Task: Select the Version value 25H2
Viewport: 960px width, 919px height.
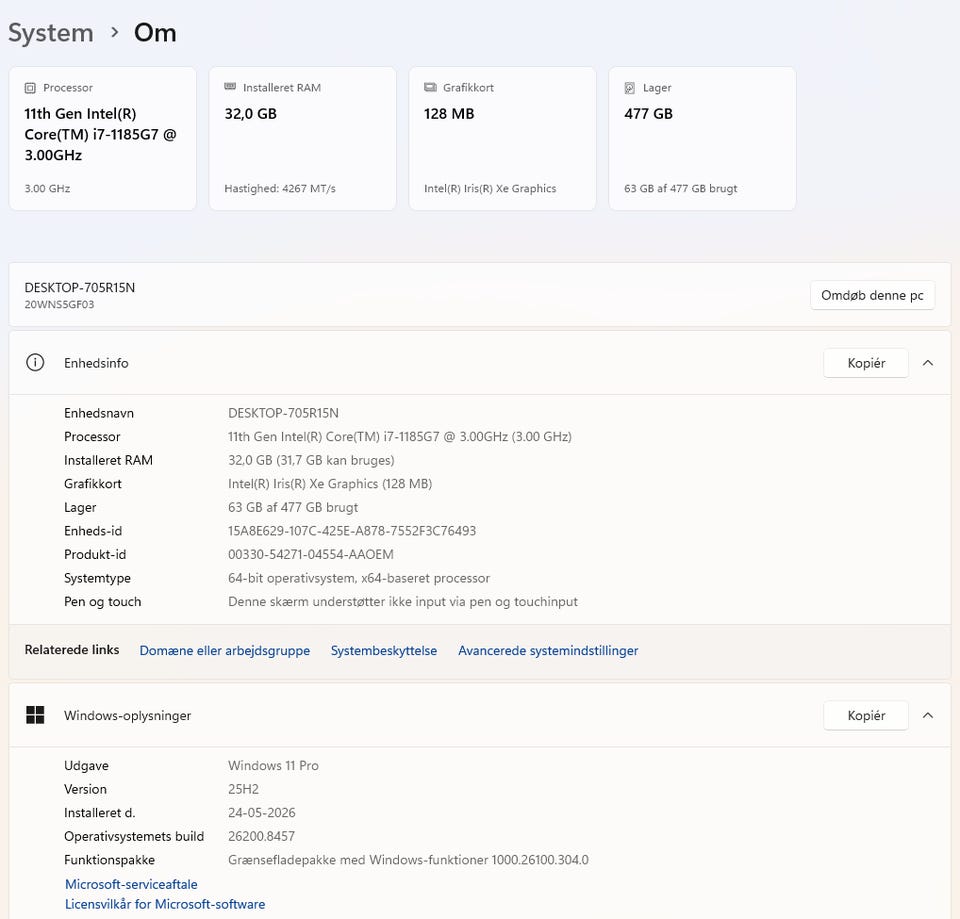Action: 243,789
